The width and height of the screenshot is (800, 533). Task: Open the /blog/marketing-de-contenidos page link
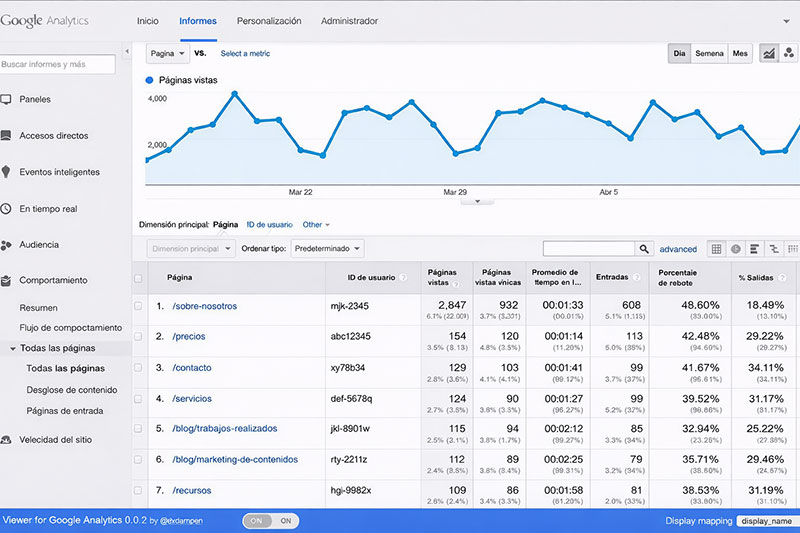coord(235,460)
